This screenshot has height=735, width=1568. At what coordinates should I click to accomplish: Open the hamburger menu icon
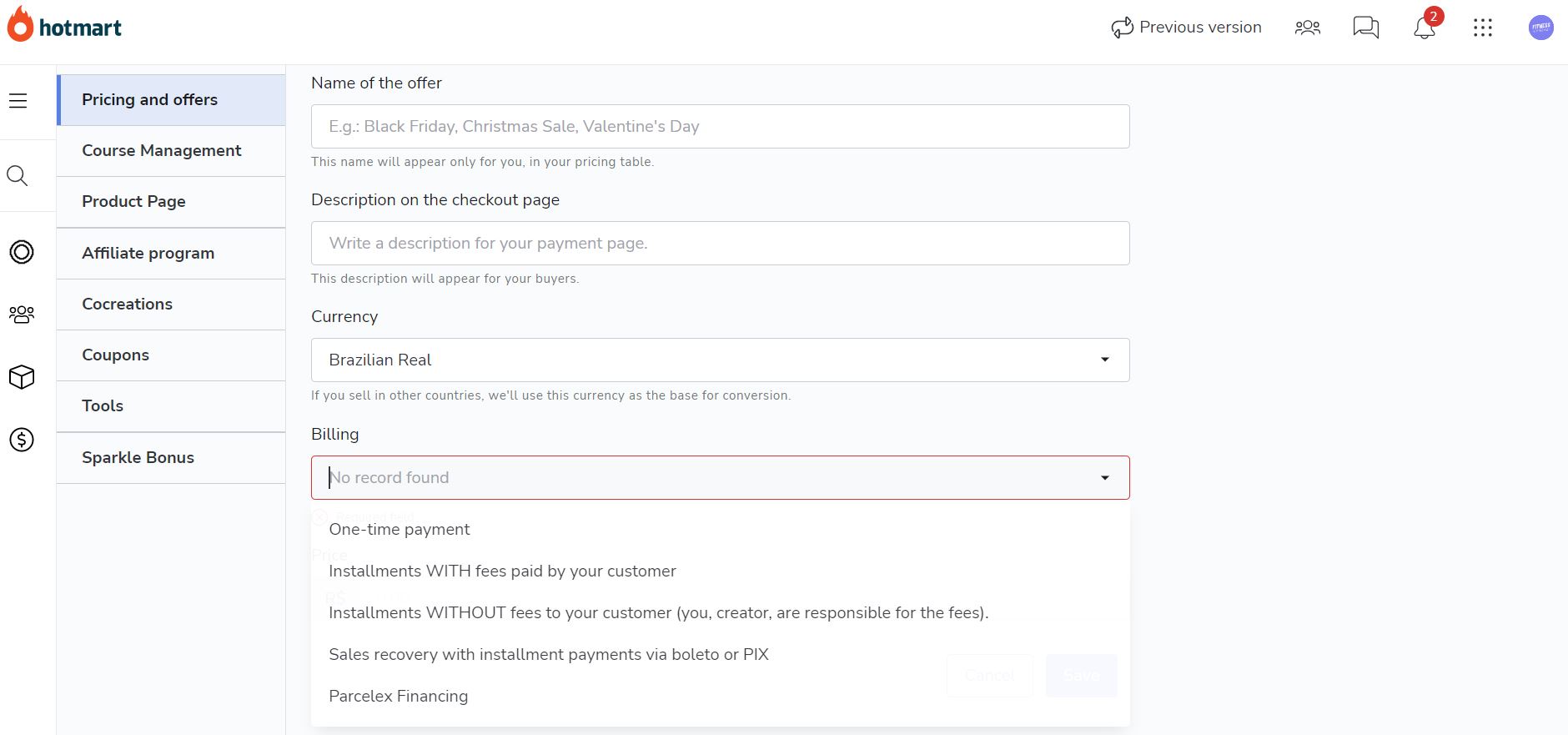click(18, 101)
